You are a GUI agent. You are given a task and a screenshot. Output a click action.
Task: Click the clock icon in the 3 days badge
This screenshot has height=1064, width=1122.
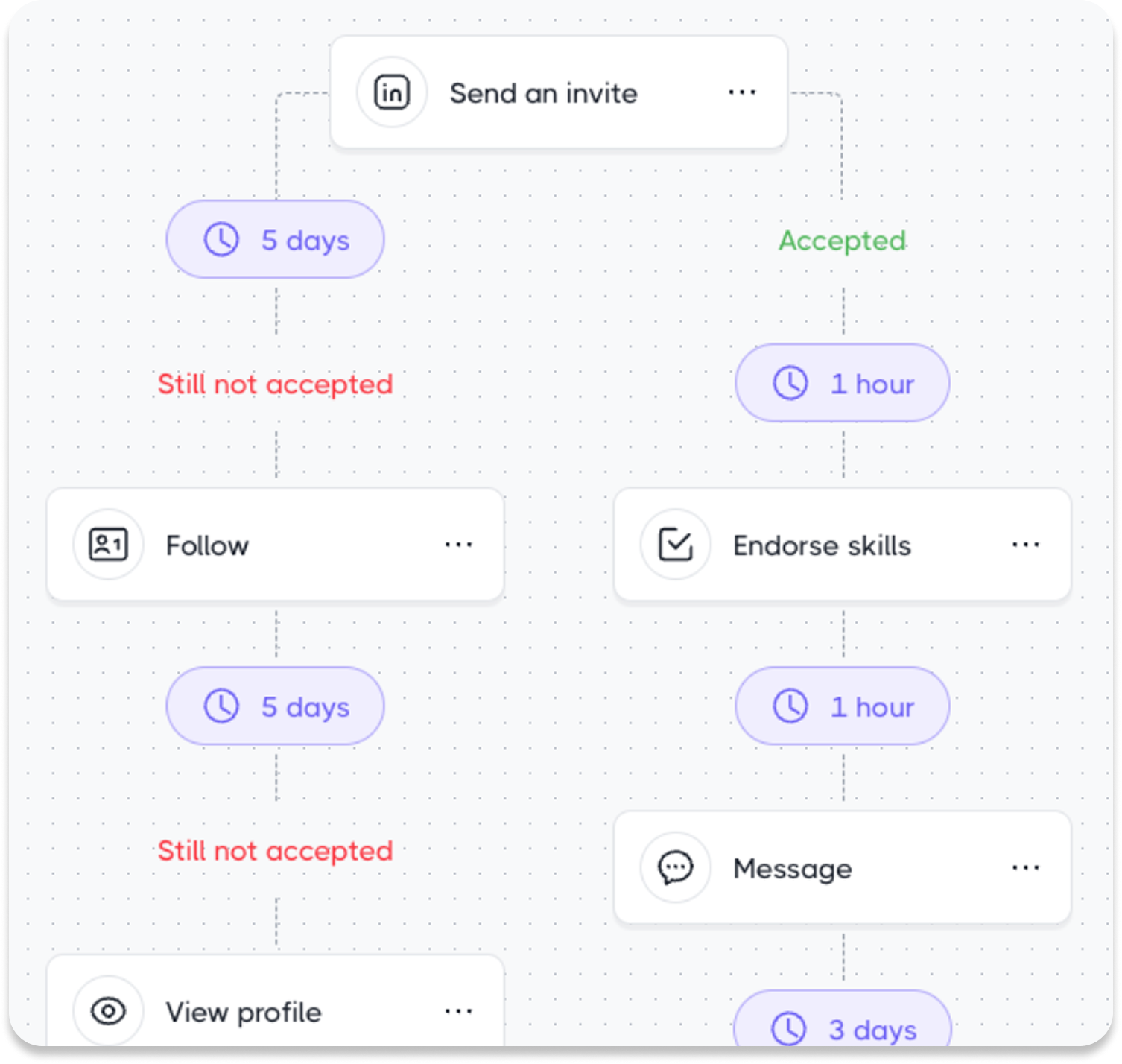tap(790, 1030)
